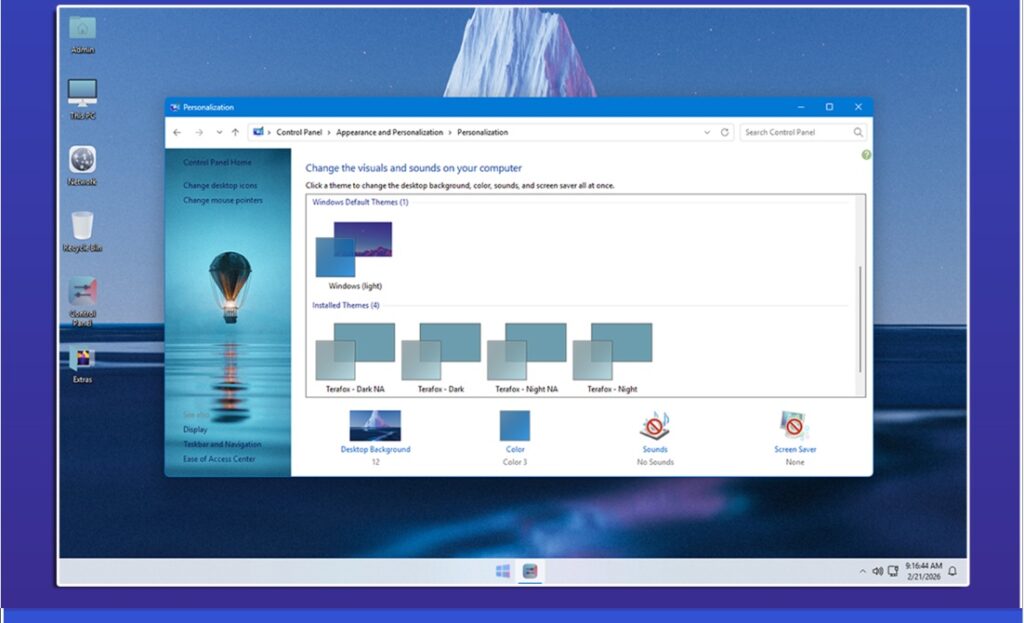Open the Change desktop icons link
Viewport: 1024px width, 623px height.
point(220,185)
